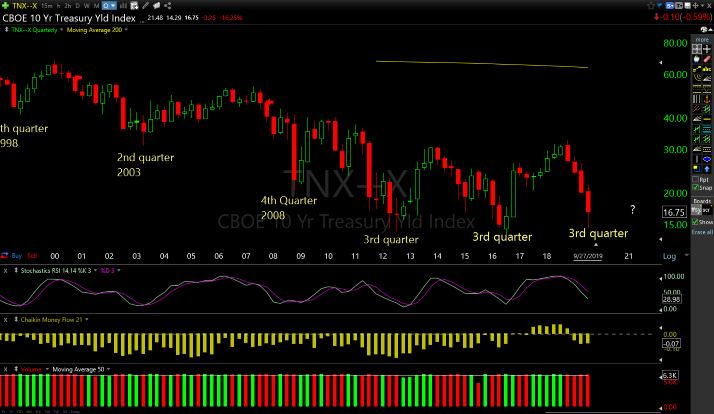The image size is (714, 414).
Task: Click the green plus add-symbol icon
Action: 5,5
